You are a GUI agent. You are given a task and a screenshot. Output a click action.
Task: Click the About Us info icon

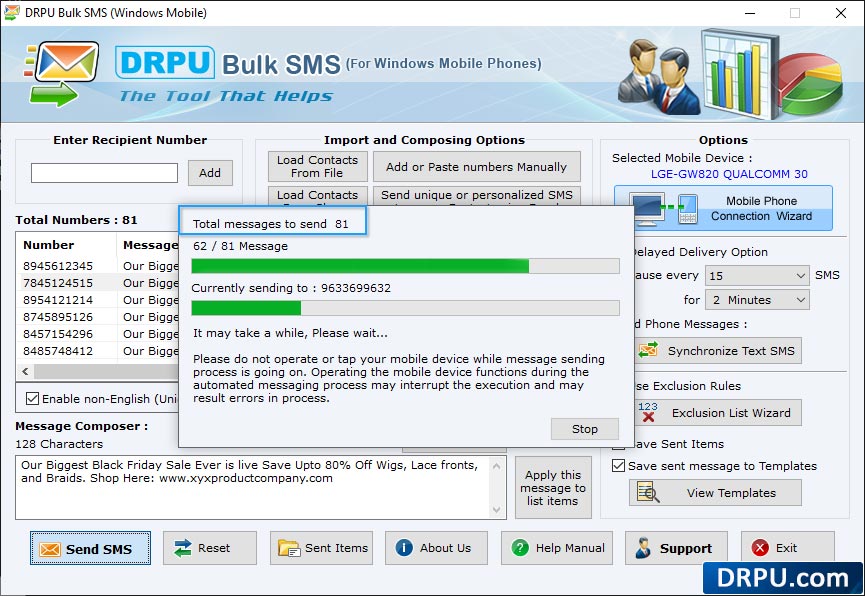[x=404, y=548]
